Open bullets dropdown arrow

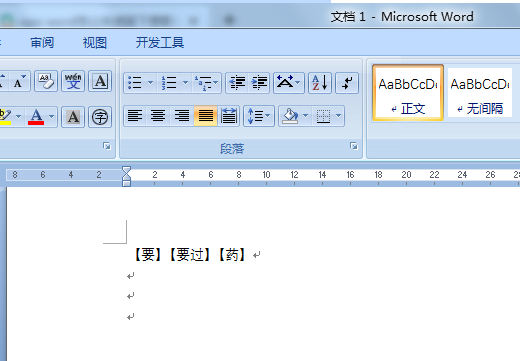[x=150, y=82]
